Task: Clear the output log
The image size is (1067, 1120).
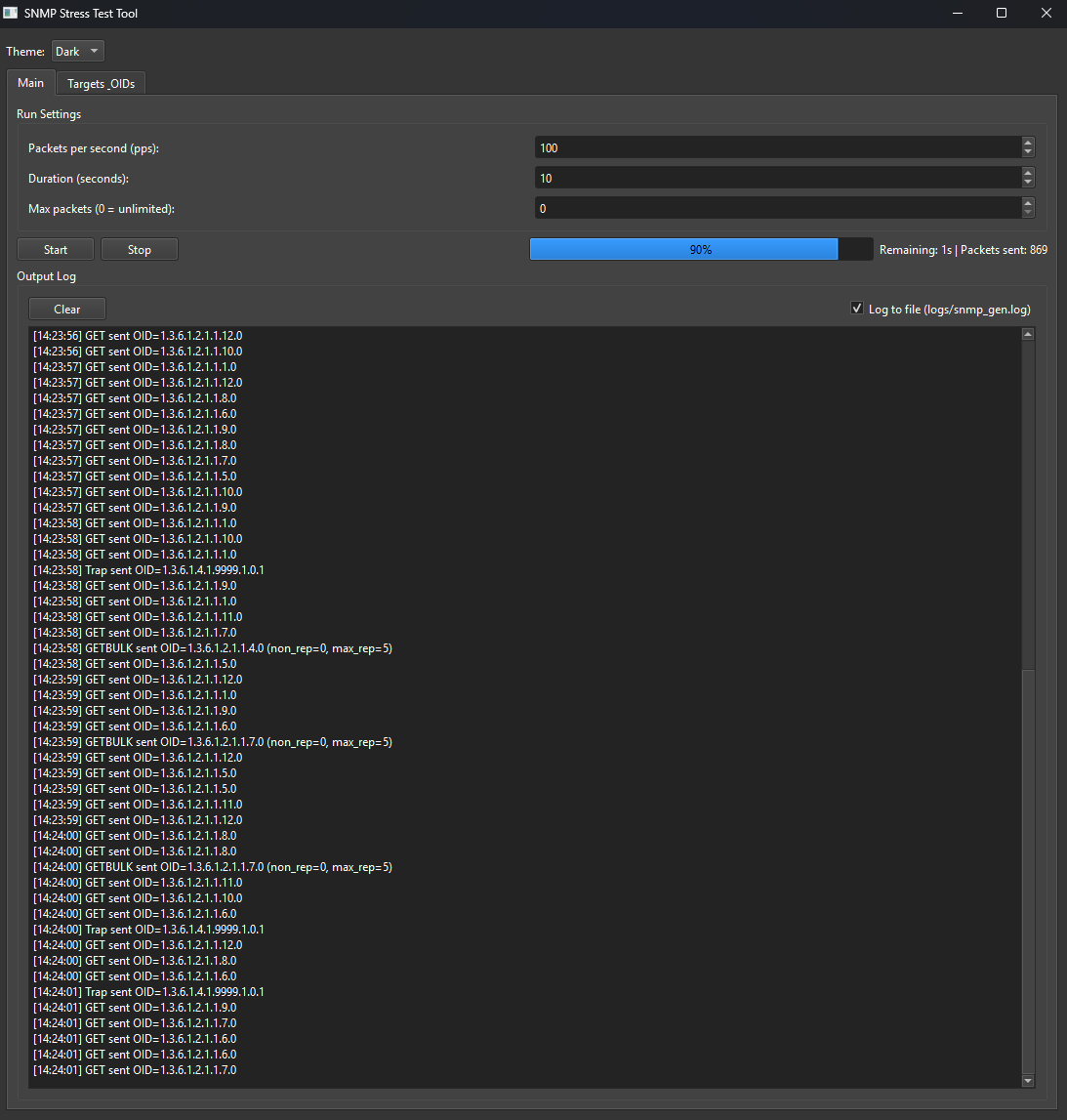Action: click(66, 309)
